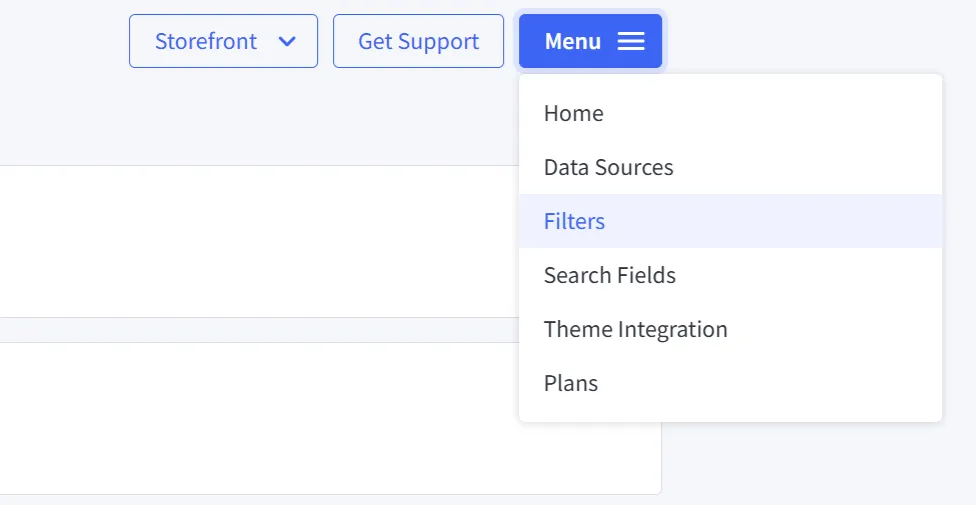Click the hamburger icon in Menu button

[631, 41]
